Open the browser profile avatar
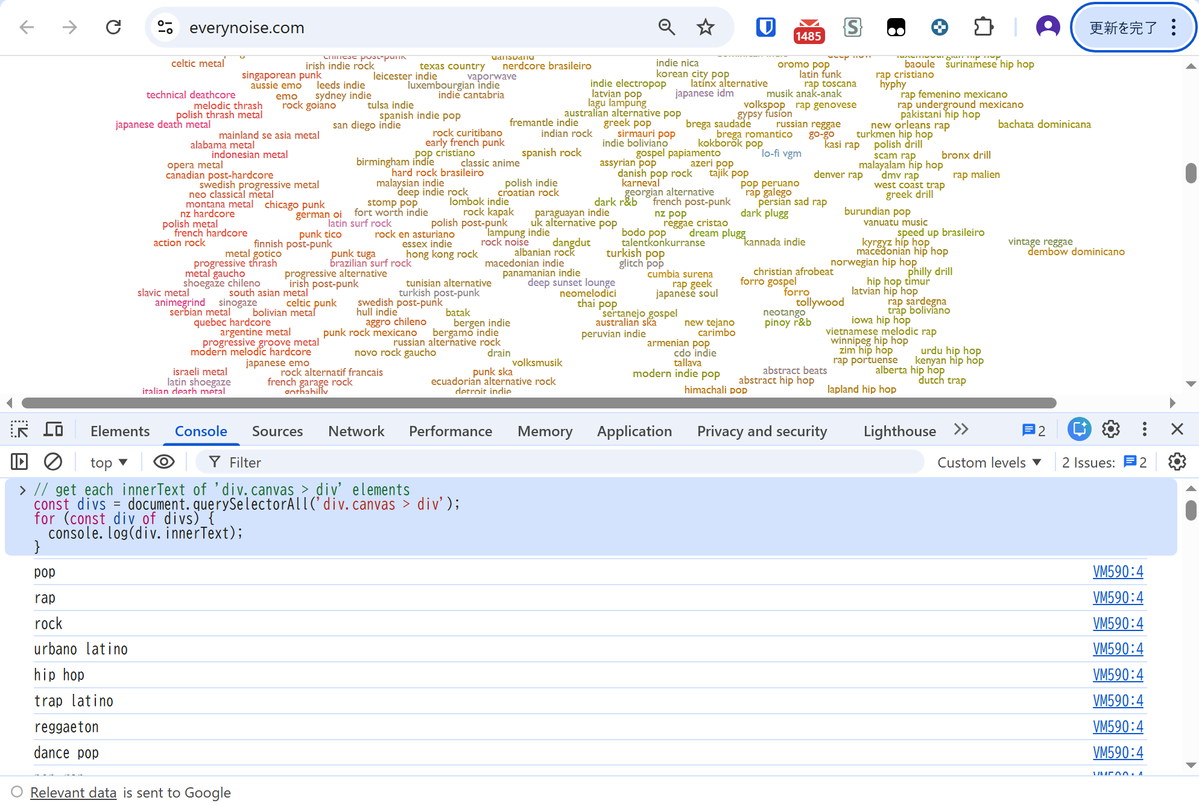 point(1047,28)
